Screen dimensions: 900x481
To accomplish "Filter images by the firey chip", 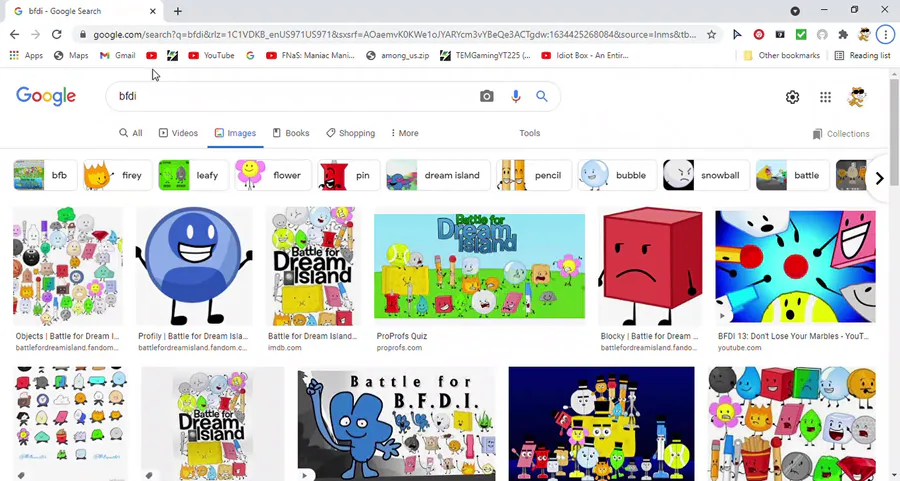I will click(118, 176).
